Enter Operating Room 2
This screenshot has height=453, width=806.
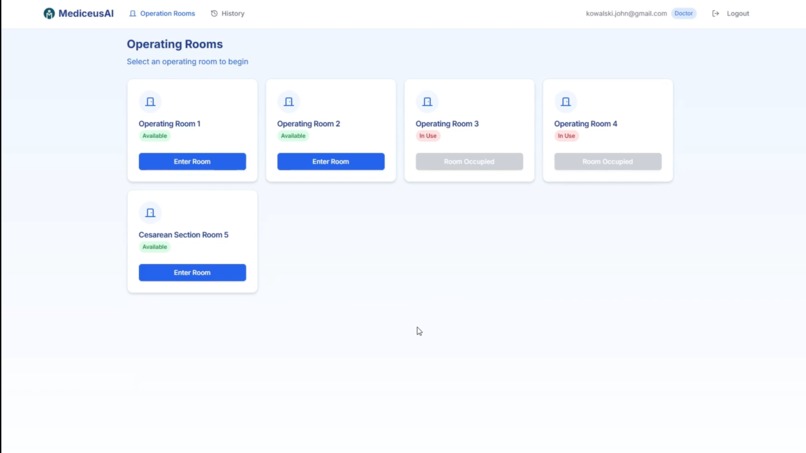click(x=331, y=161)
